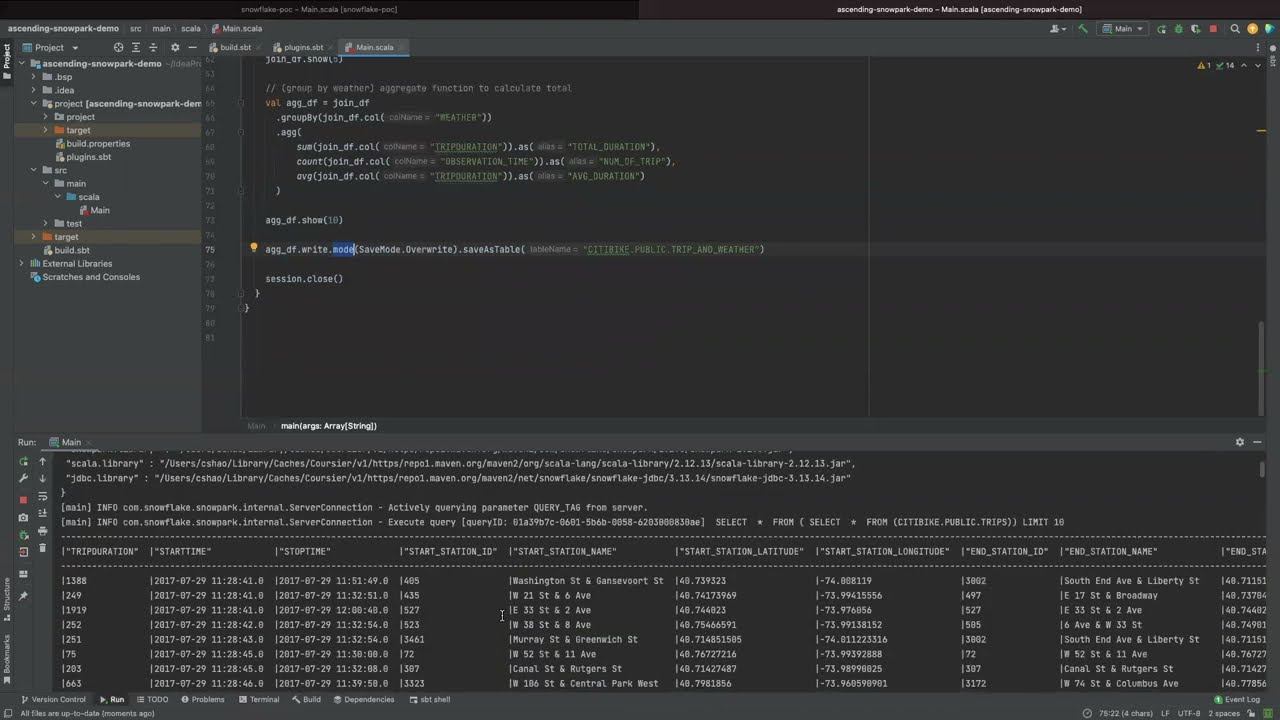Open the Problems tool window tab
This screenshot has width=1280, height=720.
click(x=201, y=699)
